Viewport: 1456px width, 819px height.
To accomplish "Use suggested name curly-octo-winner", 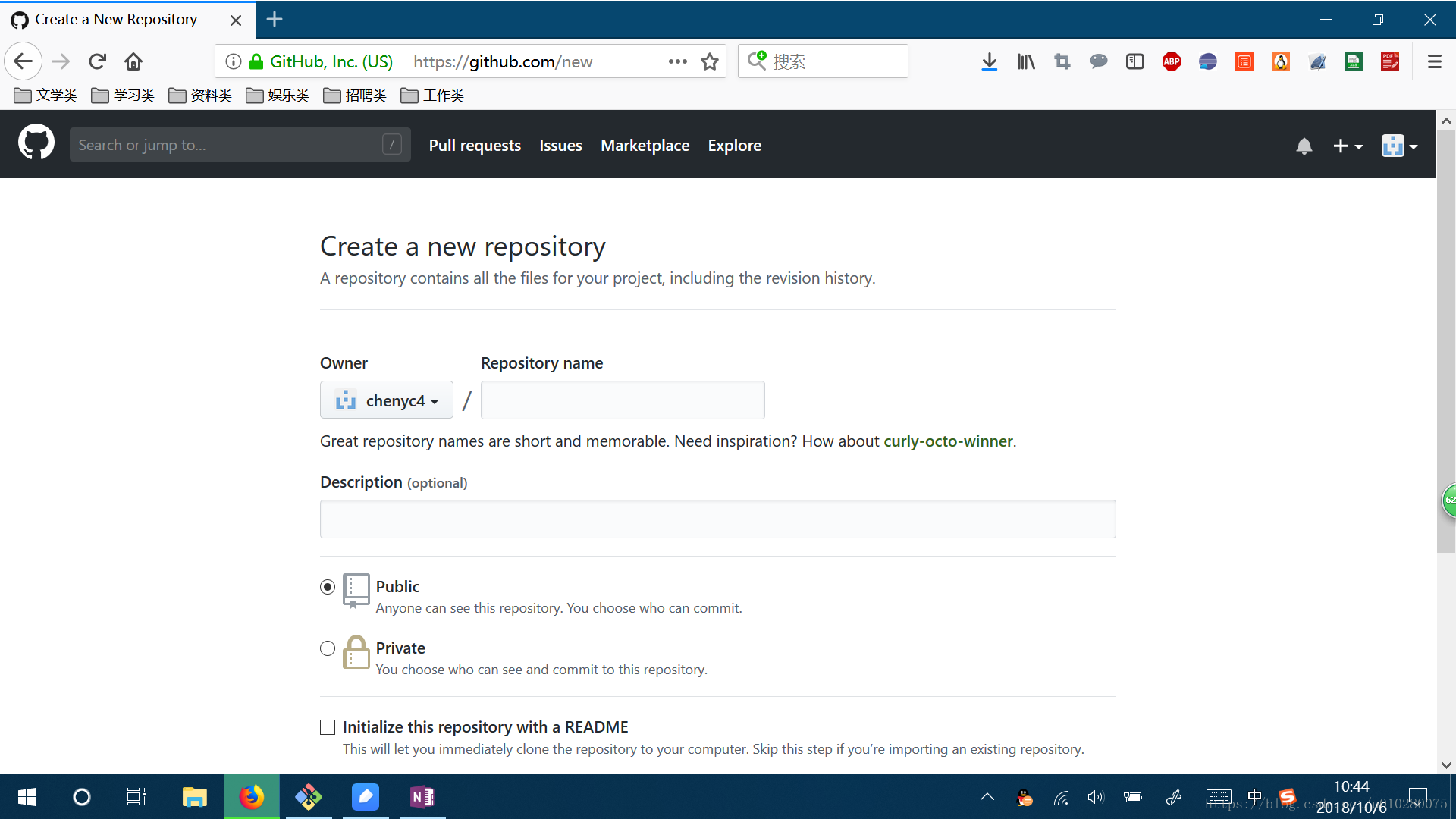I will click(x=948, y=441).
